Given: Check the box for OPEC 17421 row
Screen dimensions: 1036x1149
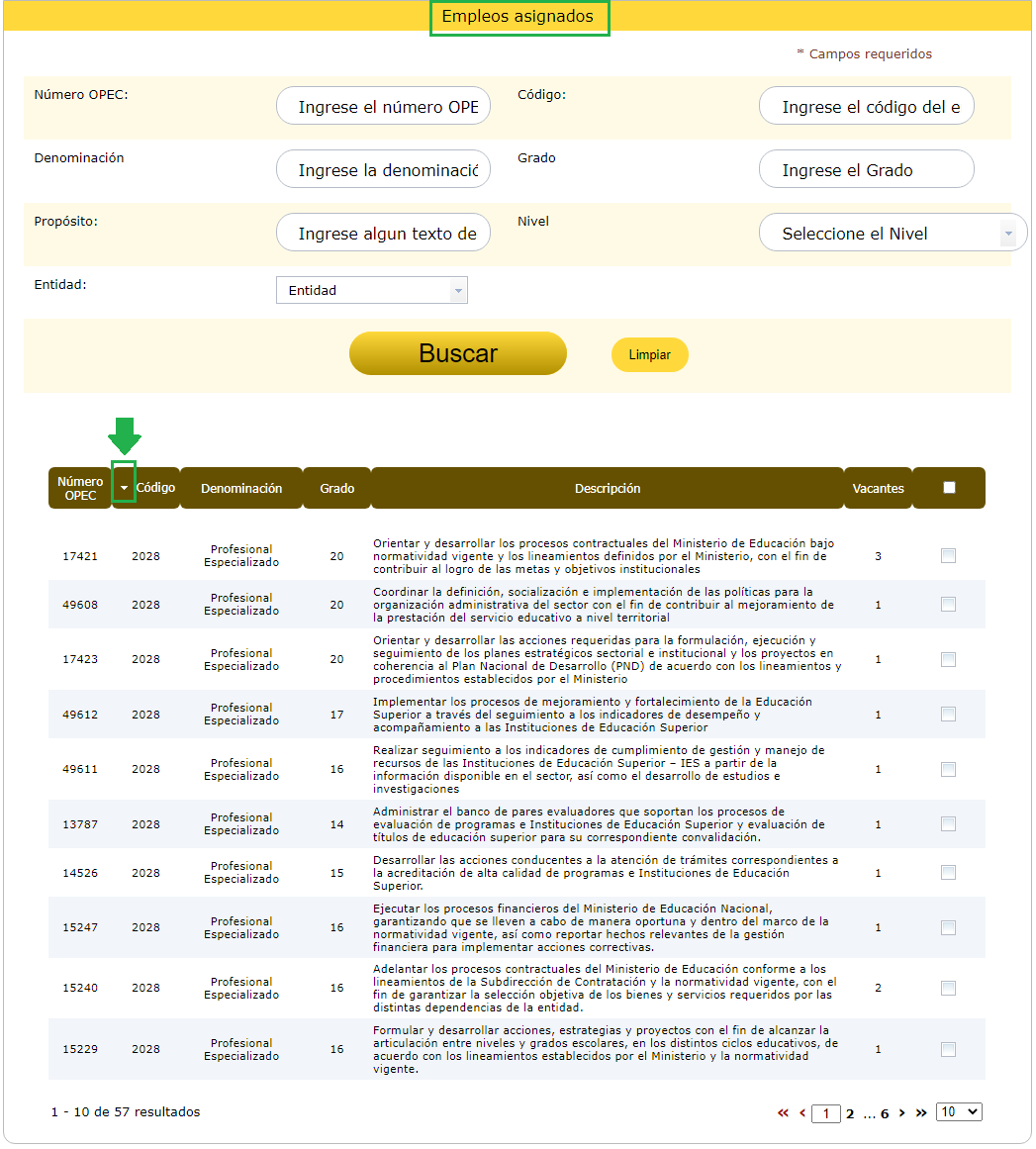Looking at the screenshot, I should click(x=948, y=556).
